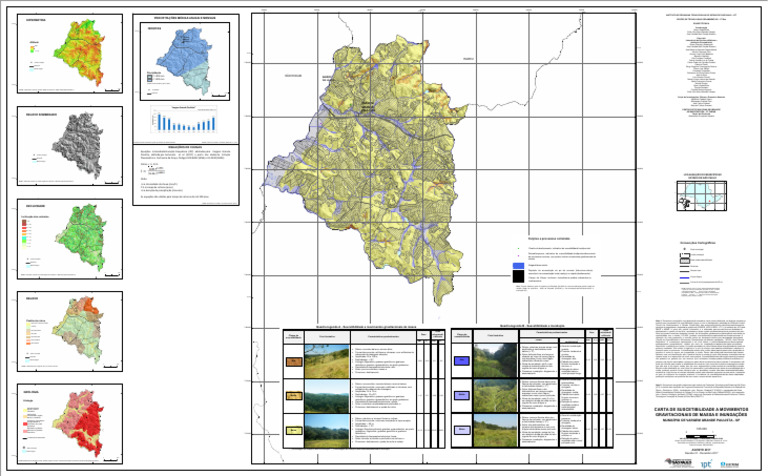Click the 'CARTA DE SUSCETIBILIDADE A MOVIMENTOS' title
The height and width of the screenshot is (476, 768).
(x=701, y=409)
